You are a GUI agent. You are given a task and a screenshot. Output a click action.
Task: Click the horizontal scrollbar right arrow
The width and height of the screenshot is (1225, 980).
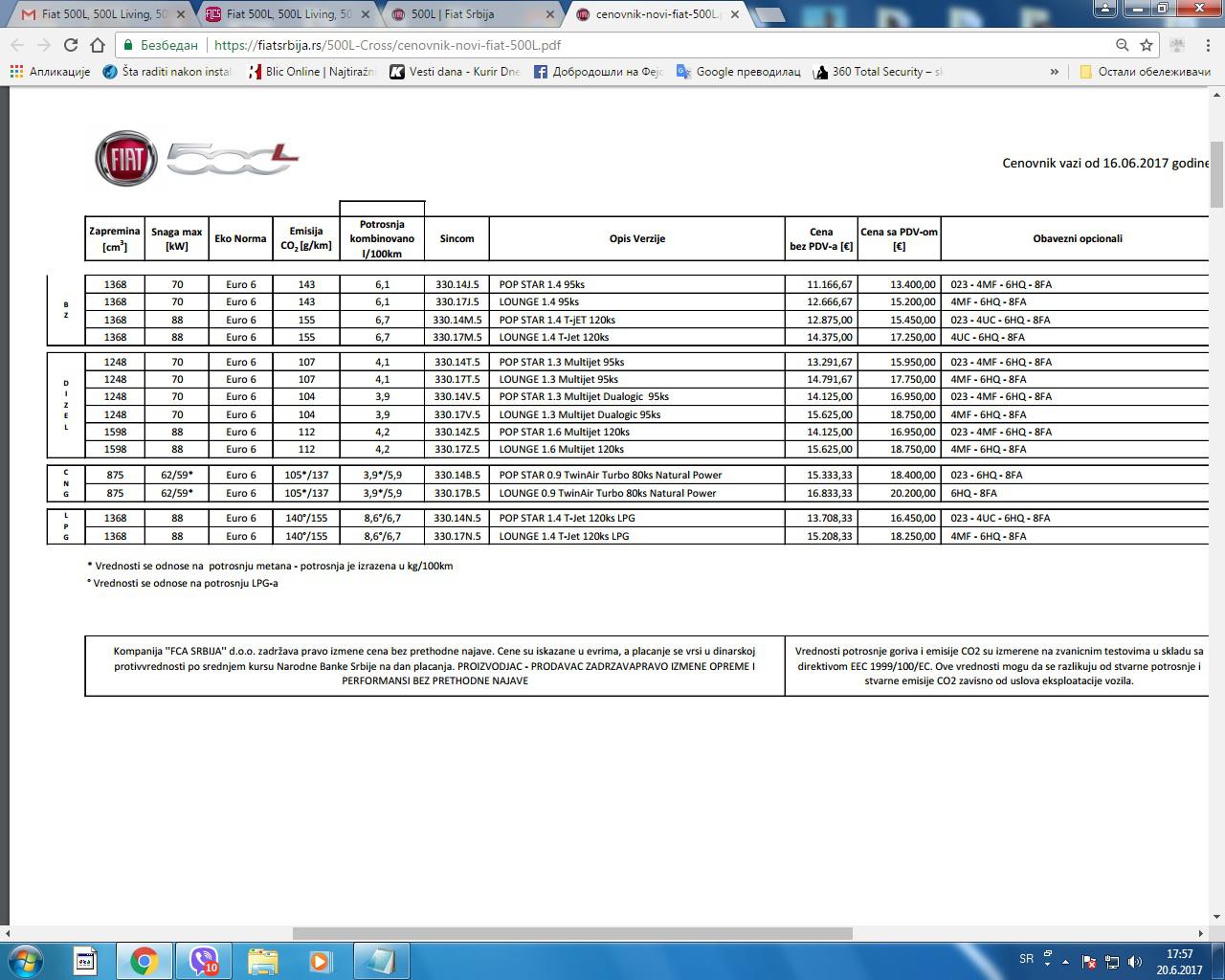pos(1201,933)
